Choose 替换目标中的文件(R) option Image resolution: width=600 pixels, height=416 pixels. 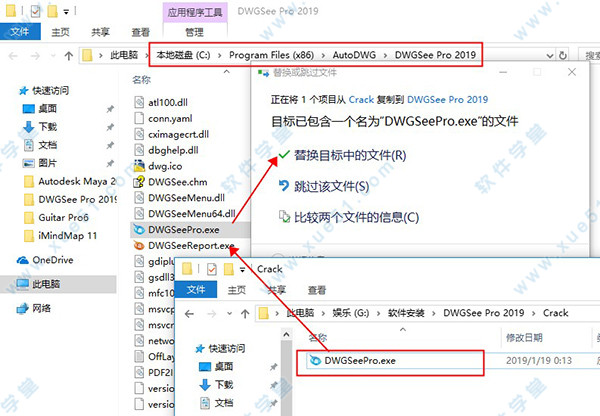click(x=350, y=155)
